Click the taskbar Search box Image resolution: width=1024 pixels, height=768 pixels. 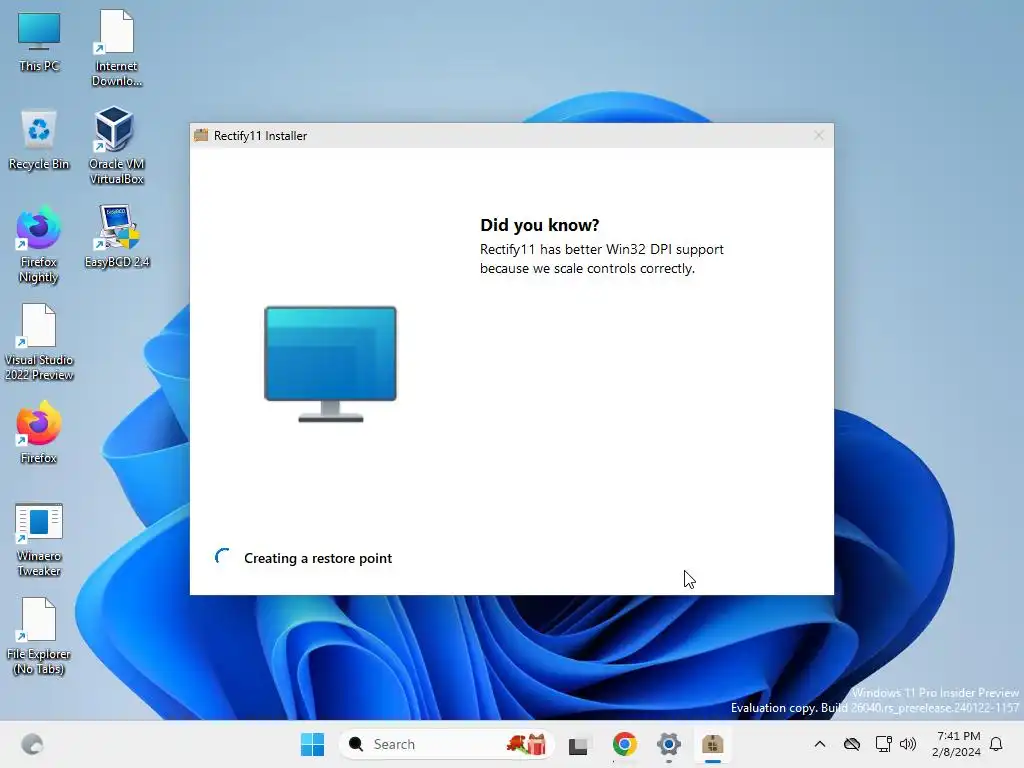pos(447,744)
